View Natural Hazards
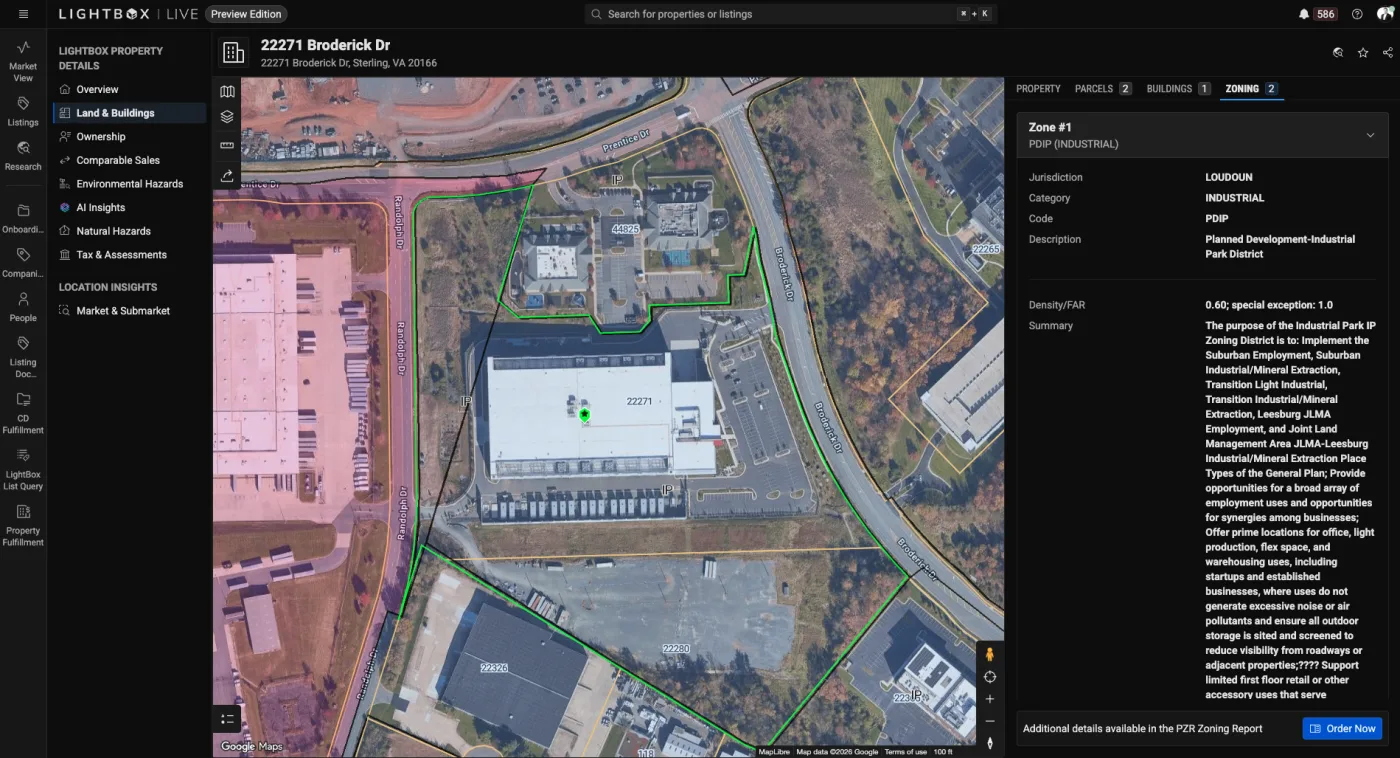Viewport: 1400px width, 758px height. pyautogui.click(x=131, y=231)
